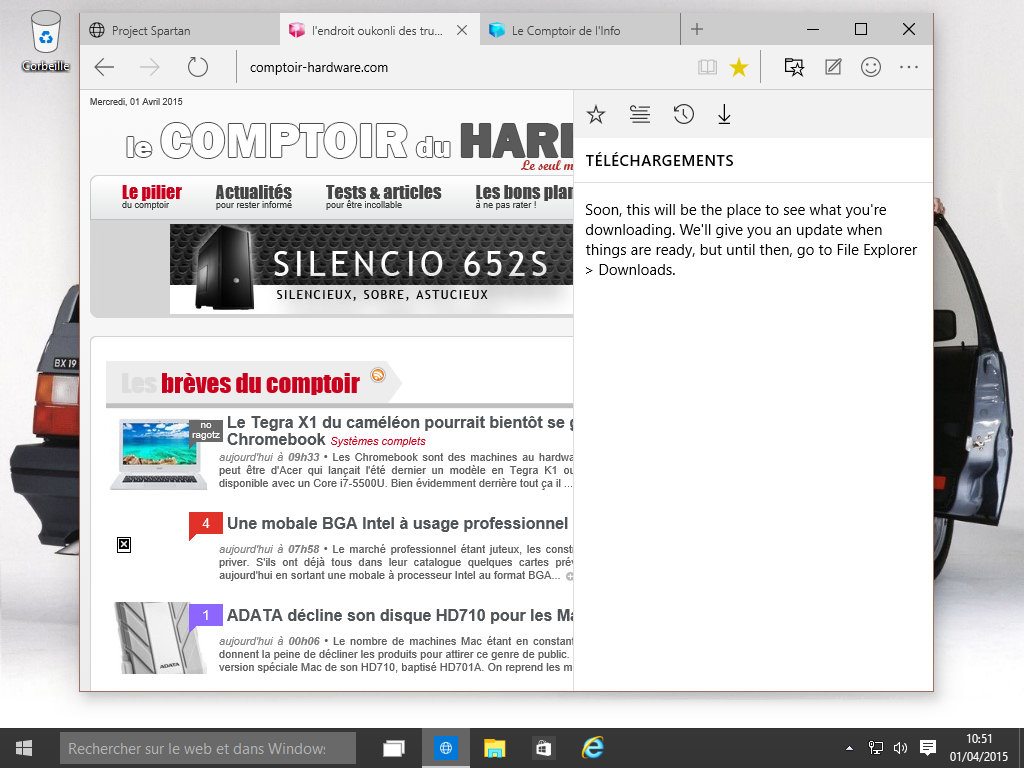Open the Hub icon in toolbar
Screen dimensions: 1024x768
[x=794, y=67]
